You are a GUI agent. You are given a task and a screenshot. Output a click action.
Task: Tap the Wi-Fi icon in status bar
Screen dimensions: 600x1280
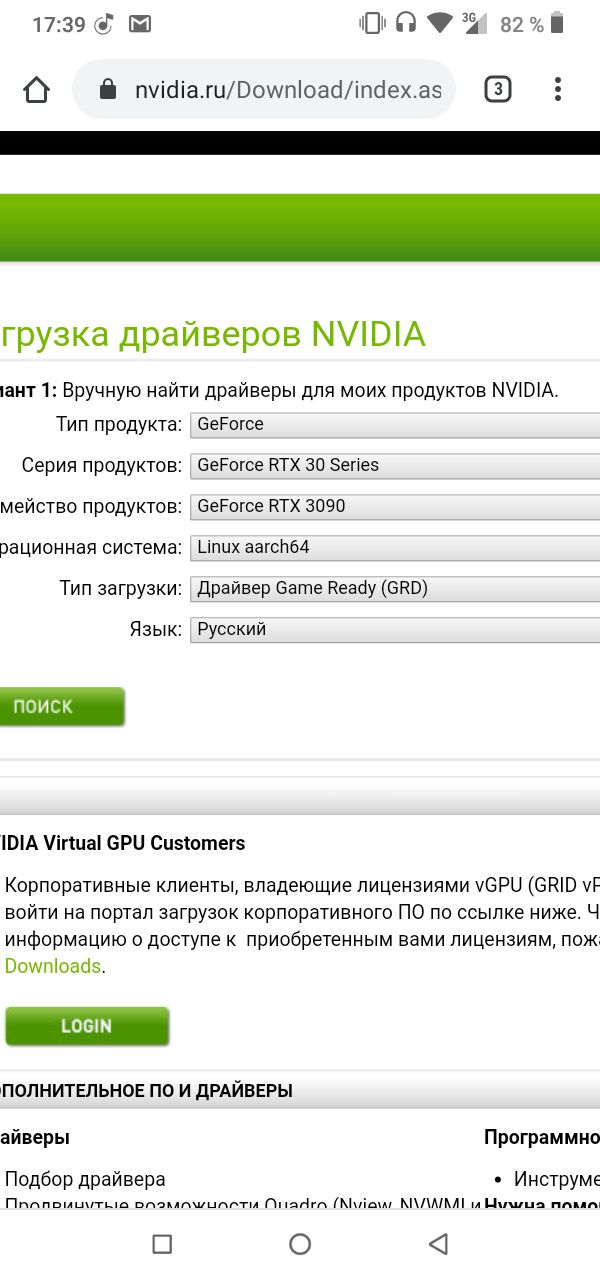coord(438,23)
